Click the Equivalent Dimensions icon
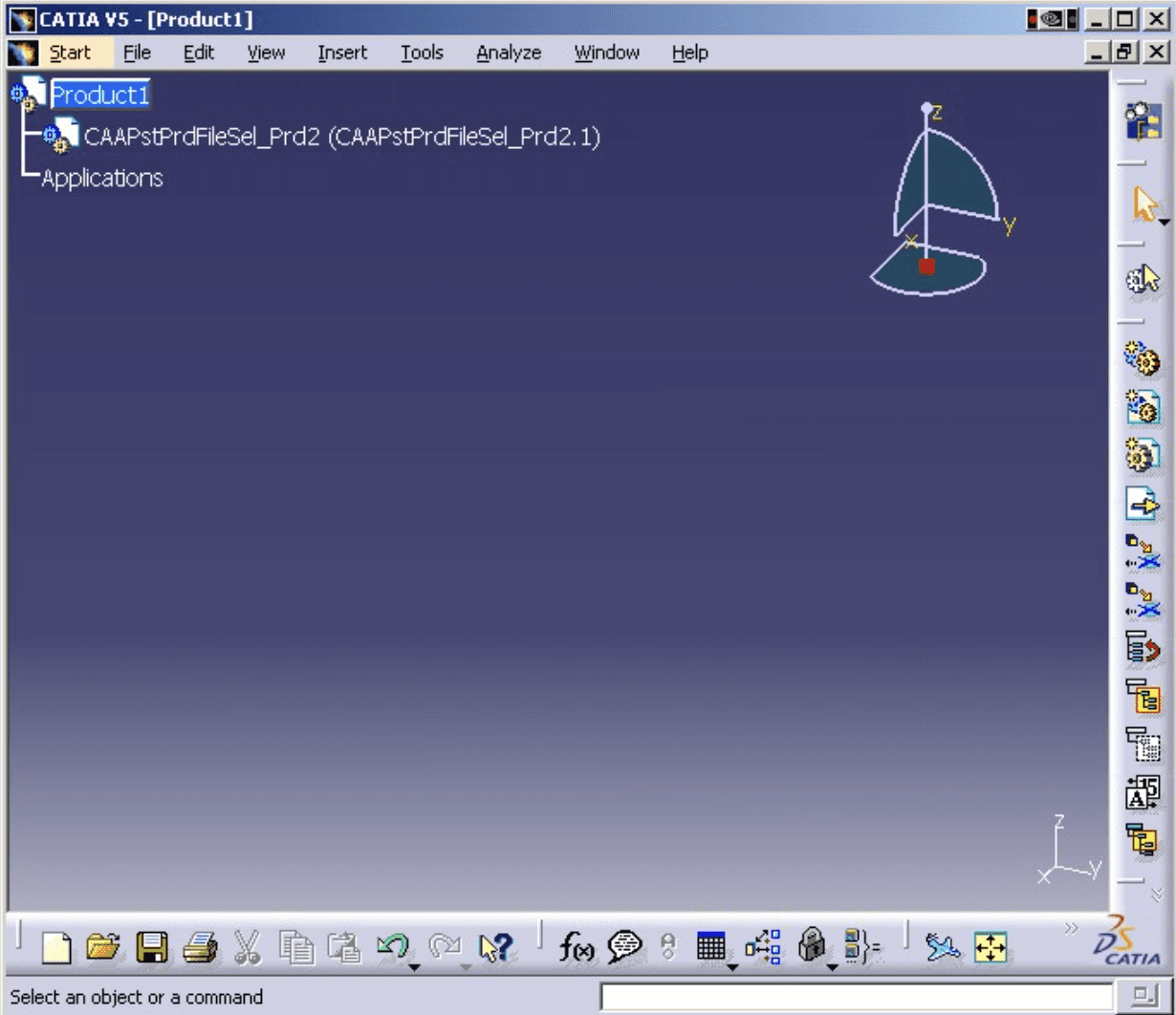The image size is (1176, 1015). click(x=863, y=947)
